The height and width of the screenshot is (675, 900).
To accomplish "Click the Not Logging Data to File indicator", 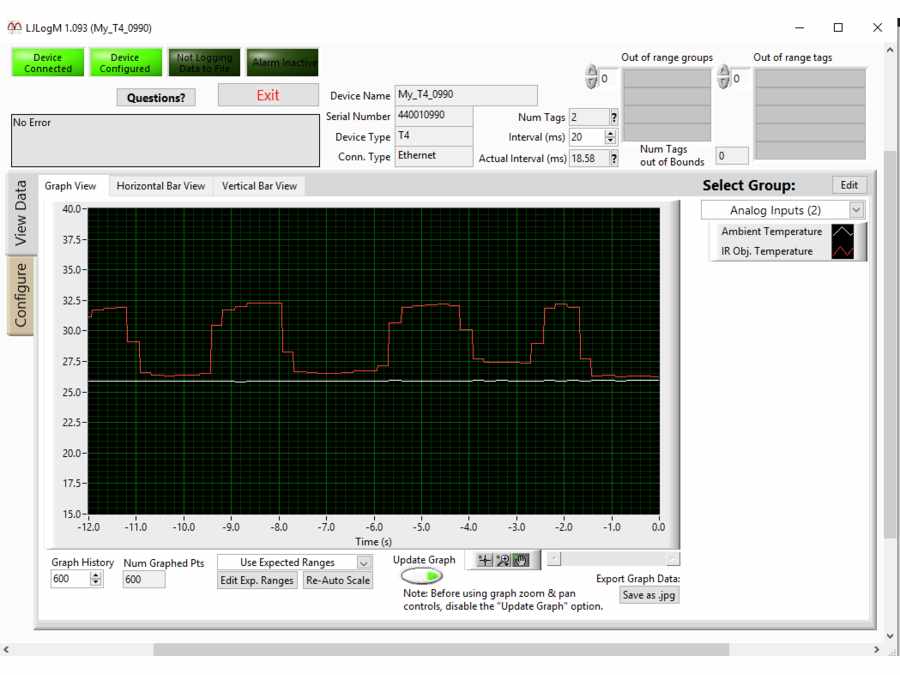I will [x=204, y=61].
